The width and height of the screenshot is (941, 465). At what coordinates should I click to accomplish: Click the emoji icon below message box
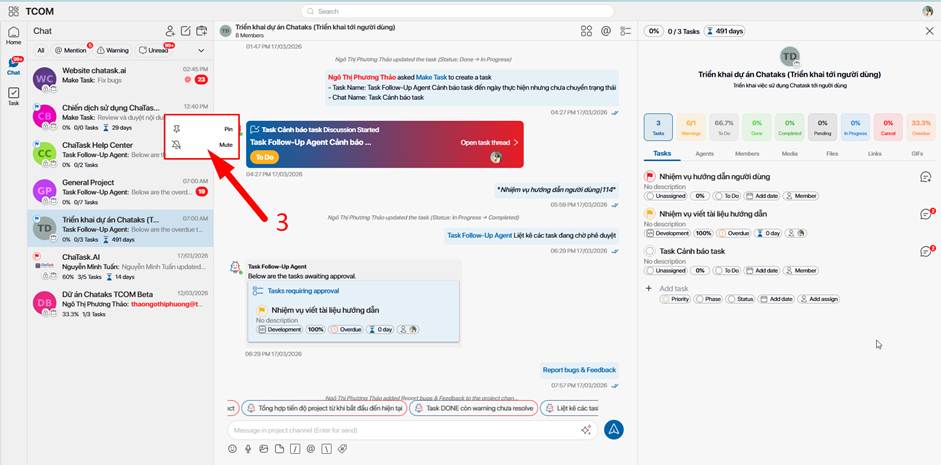232,449
